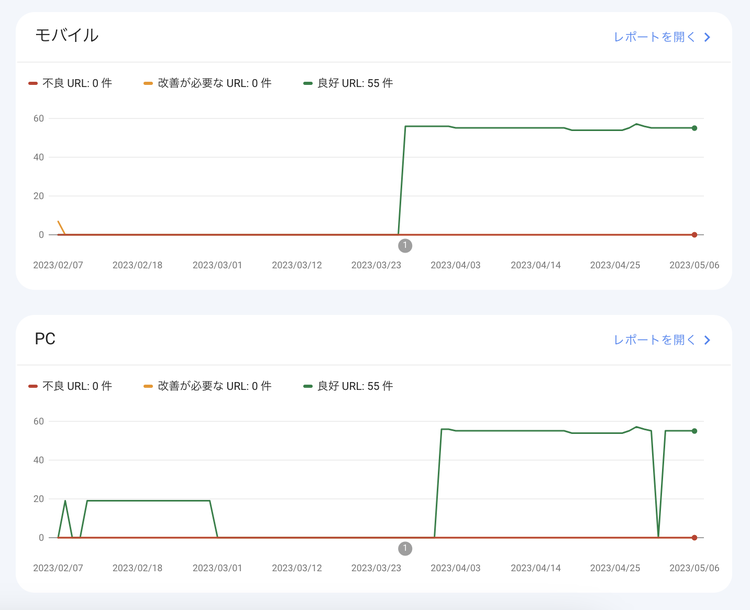Click red endpoint dot on PC chart

695,538
